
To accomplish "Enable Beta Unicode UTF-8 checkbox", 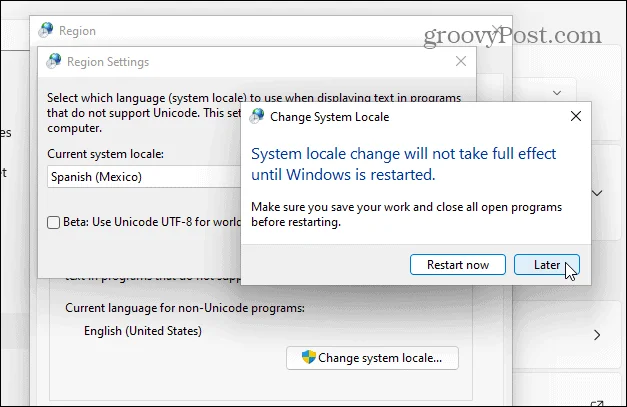I will (53, 222).
